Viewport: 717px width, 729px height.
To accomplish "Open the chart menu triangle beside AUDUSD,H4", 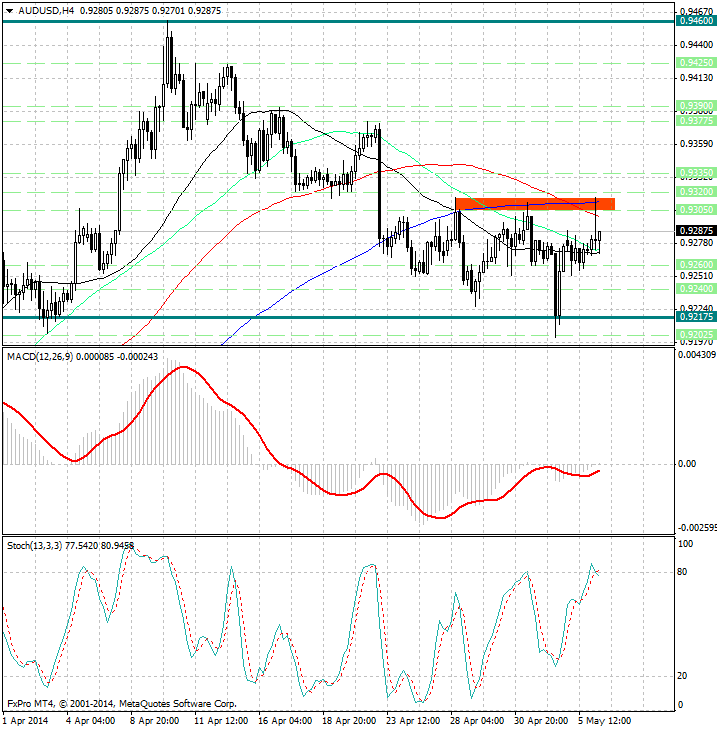I will [9, 11].
